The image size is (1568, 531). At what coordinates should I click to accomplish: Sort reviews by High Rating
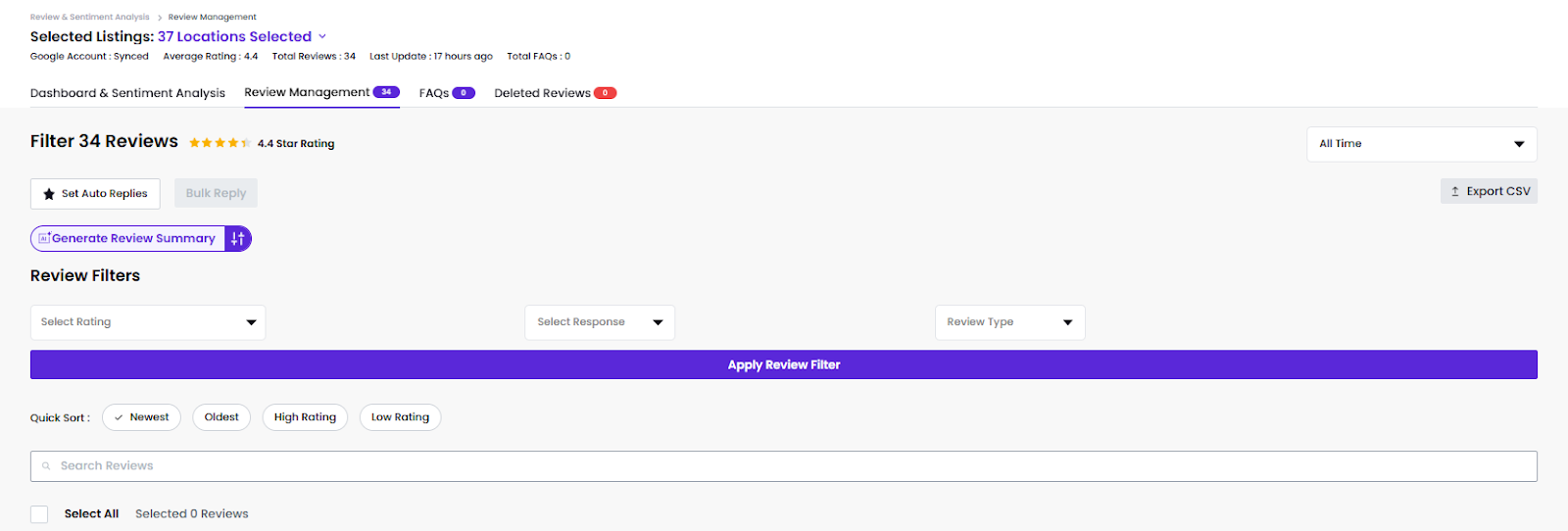305,417
